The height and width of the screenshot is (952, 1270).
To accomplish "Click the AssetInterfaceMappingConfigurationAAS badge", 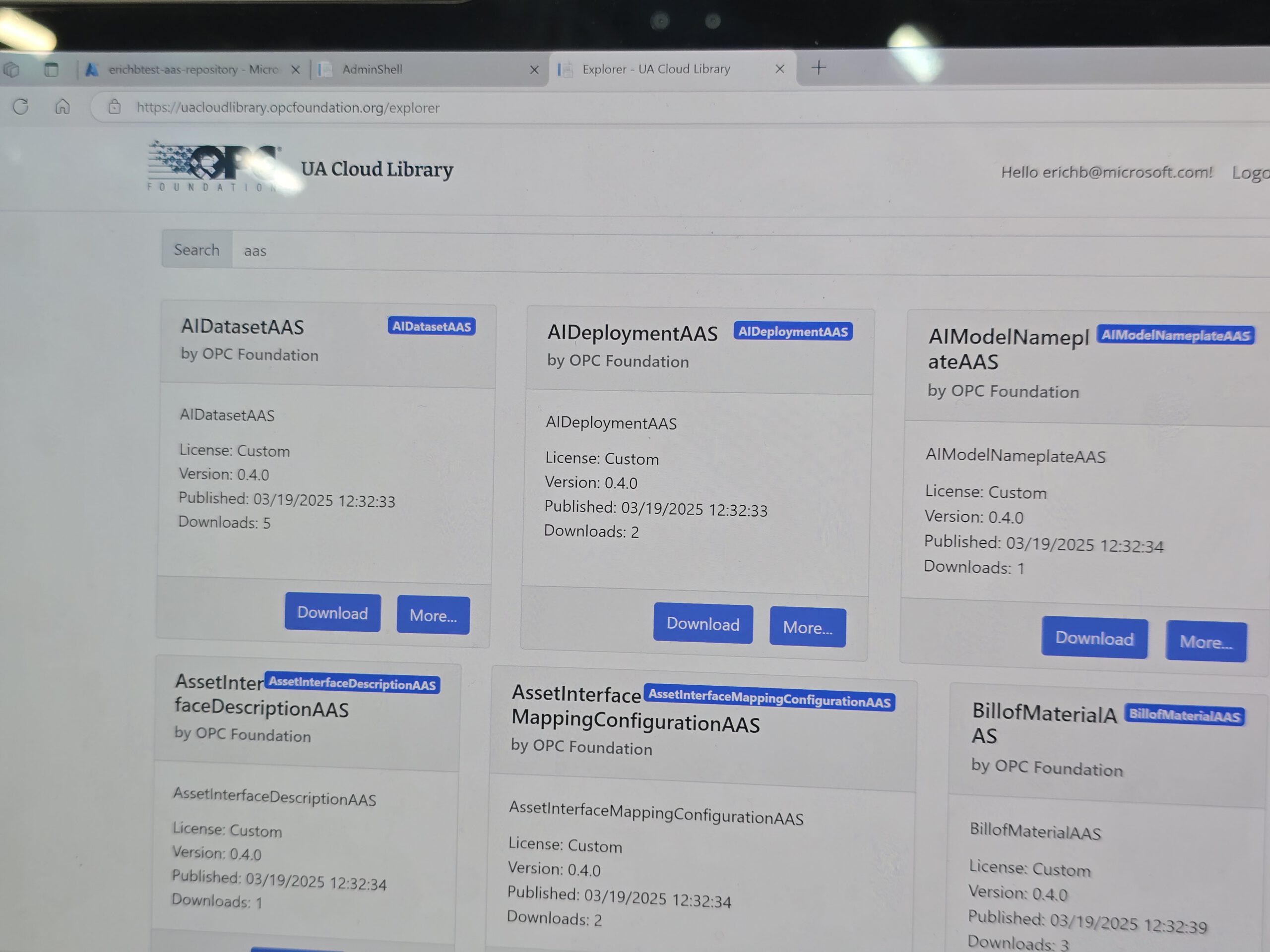I will 769,698.
